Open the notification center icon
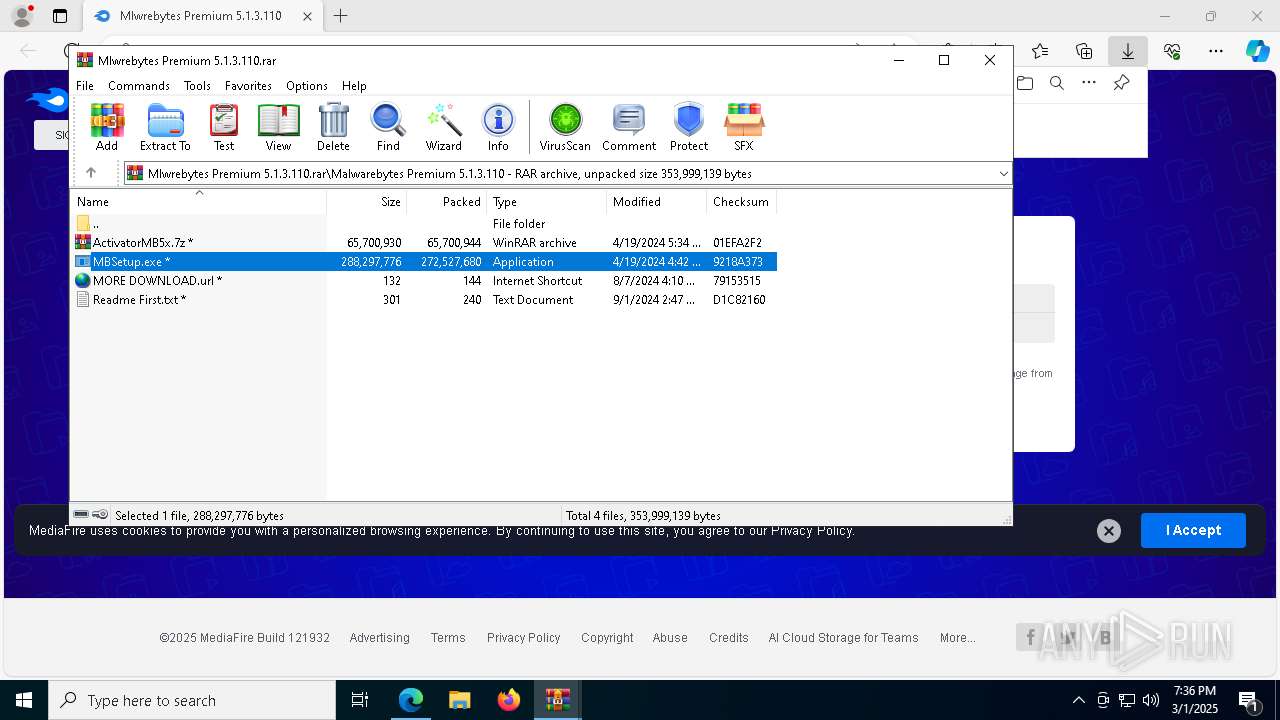The height and width of the screenshot is (720, 1280). coord(1249,700)
